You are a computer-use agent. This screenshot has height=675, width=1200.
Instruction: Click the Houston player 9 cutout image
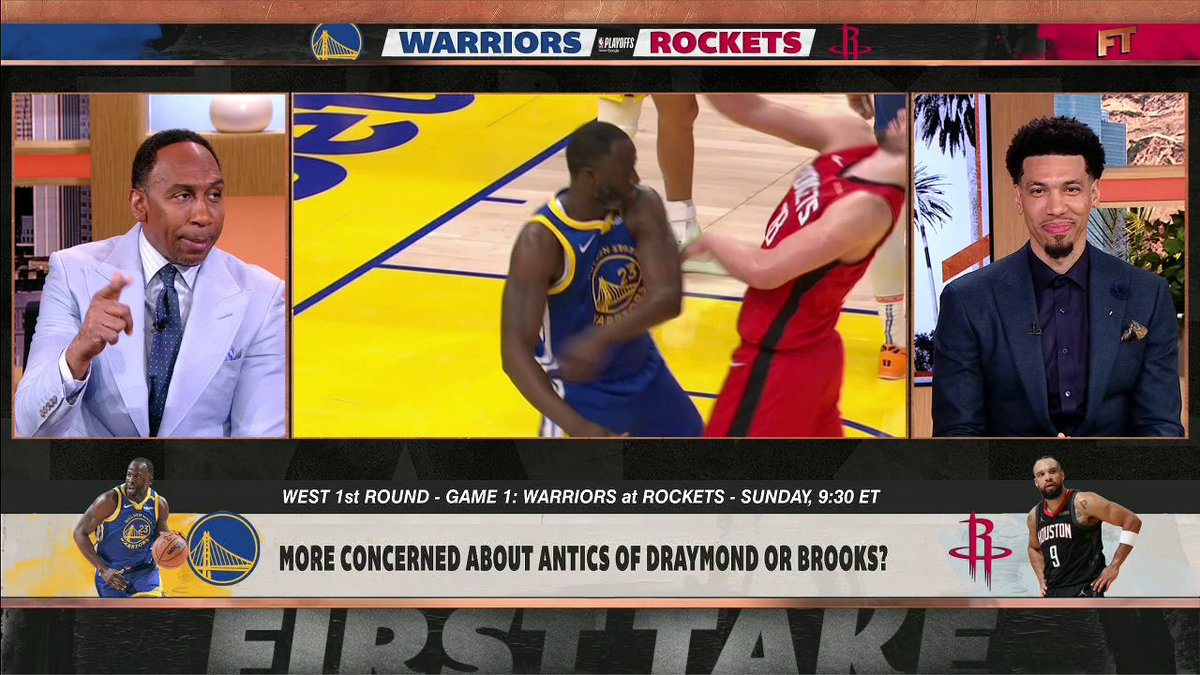pyautogui.click(x=1083, y=527)
